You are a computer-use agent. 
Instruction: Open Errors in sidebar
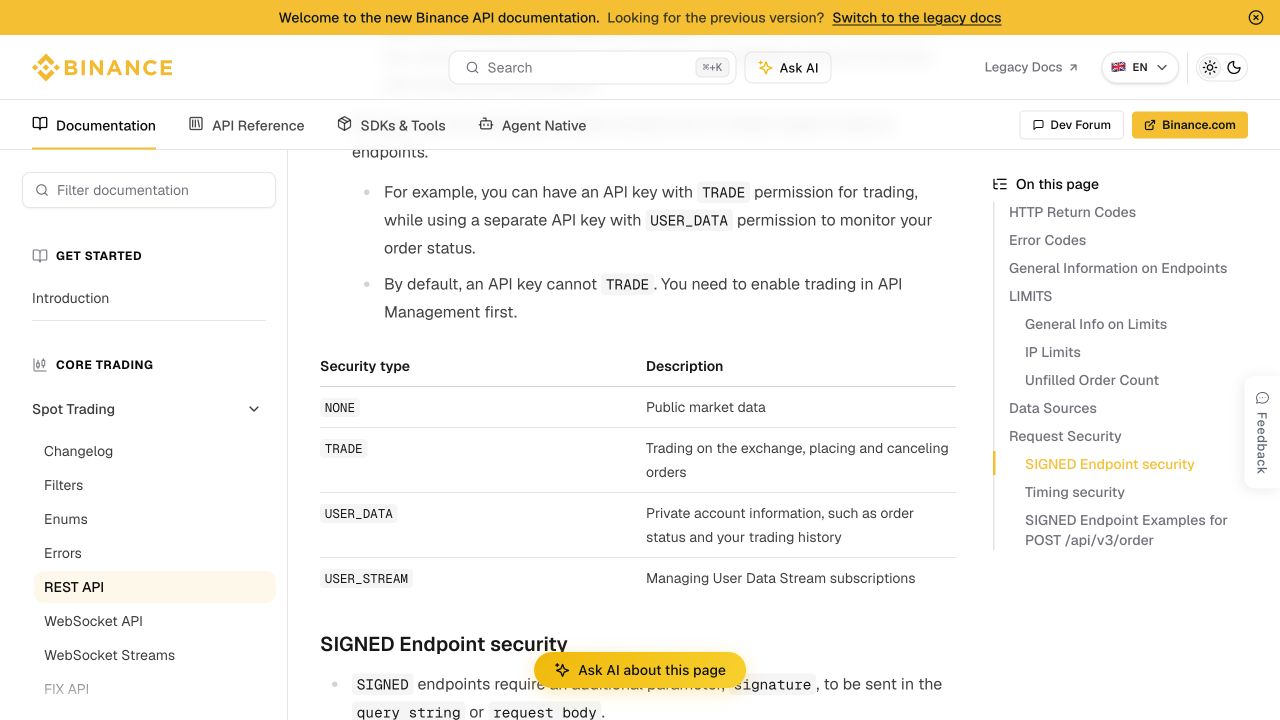coord(63,553)
